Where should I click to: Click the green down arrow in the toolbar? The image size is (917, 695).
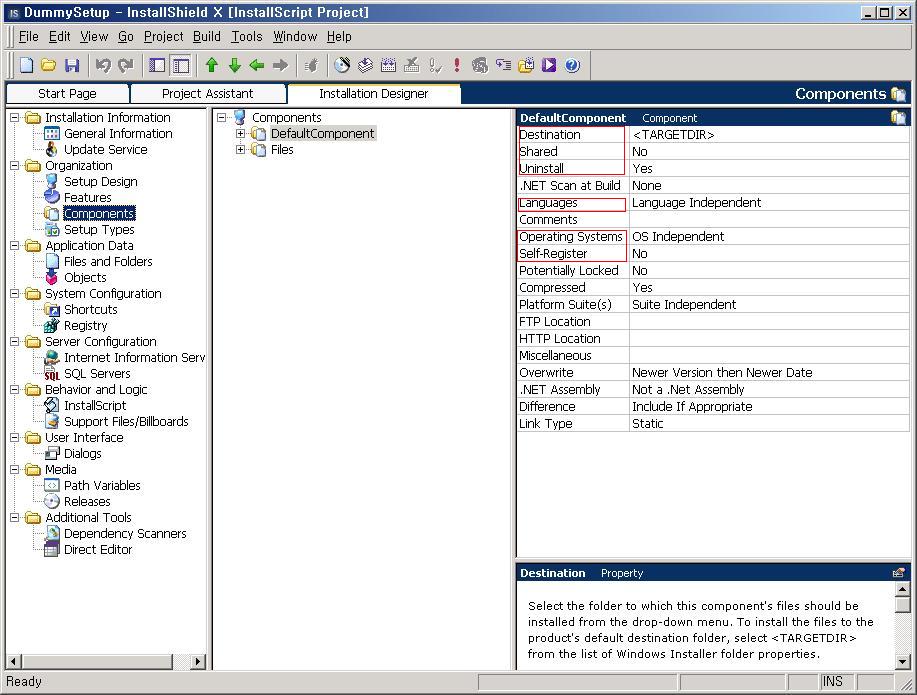pyautogui.click(x=235, y=65)
